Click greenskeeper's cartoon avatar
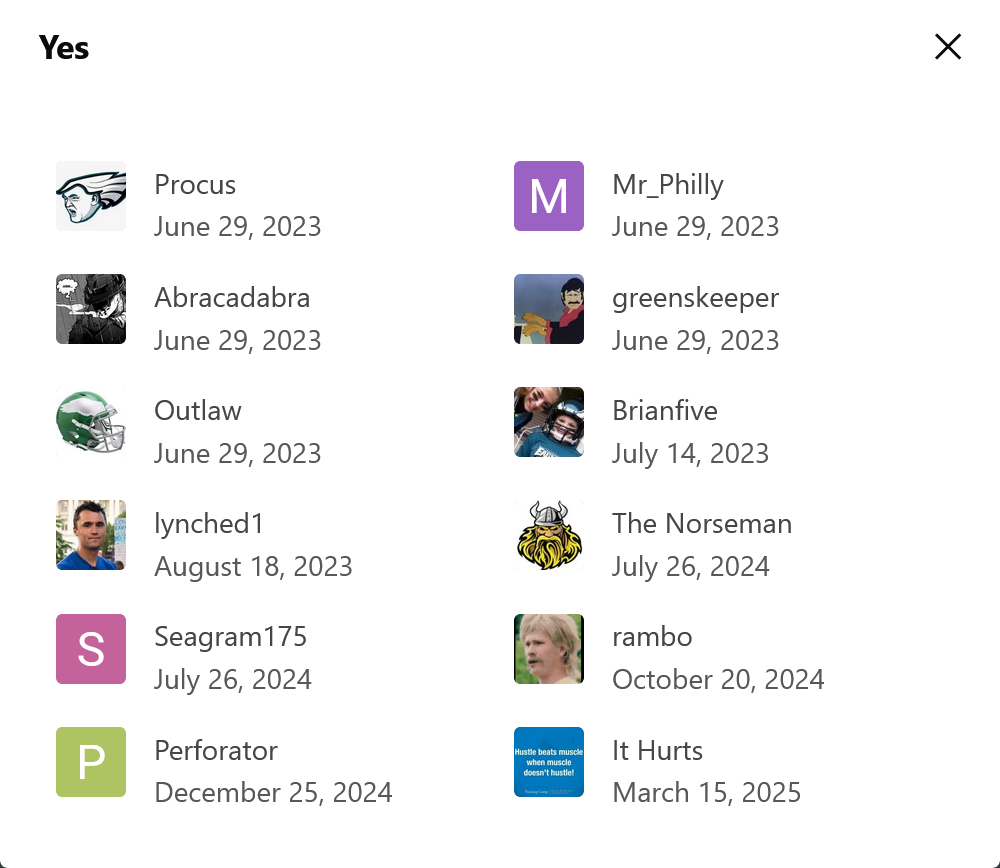This screenshot has width=1000, height=868. click(x=549, y=309)
